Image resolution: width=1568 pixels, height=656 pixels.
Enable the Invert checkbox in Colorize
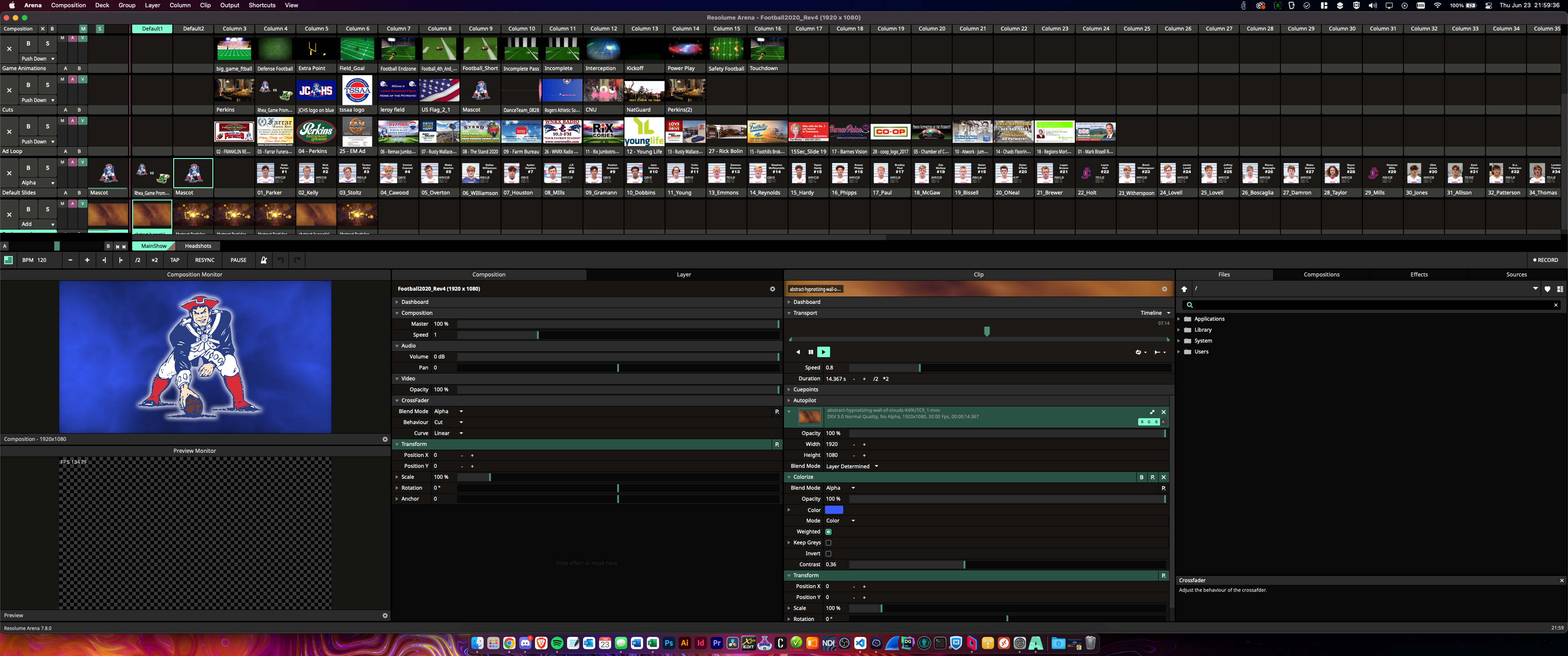tap(828, 554)
